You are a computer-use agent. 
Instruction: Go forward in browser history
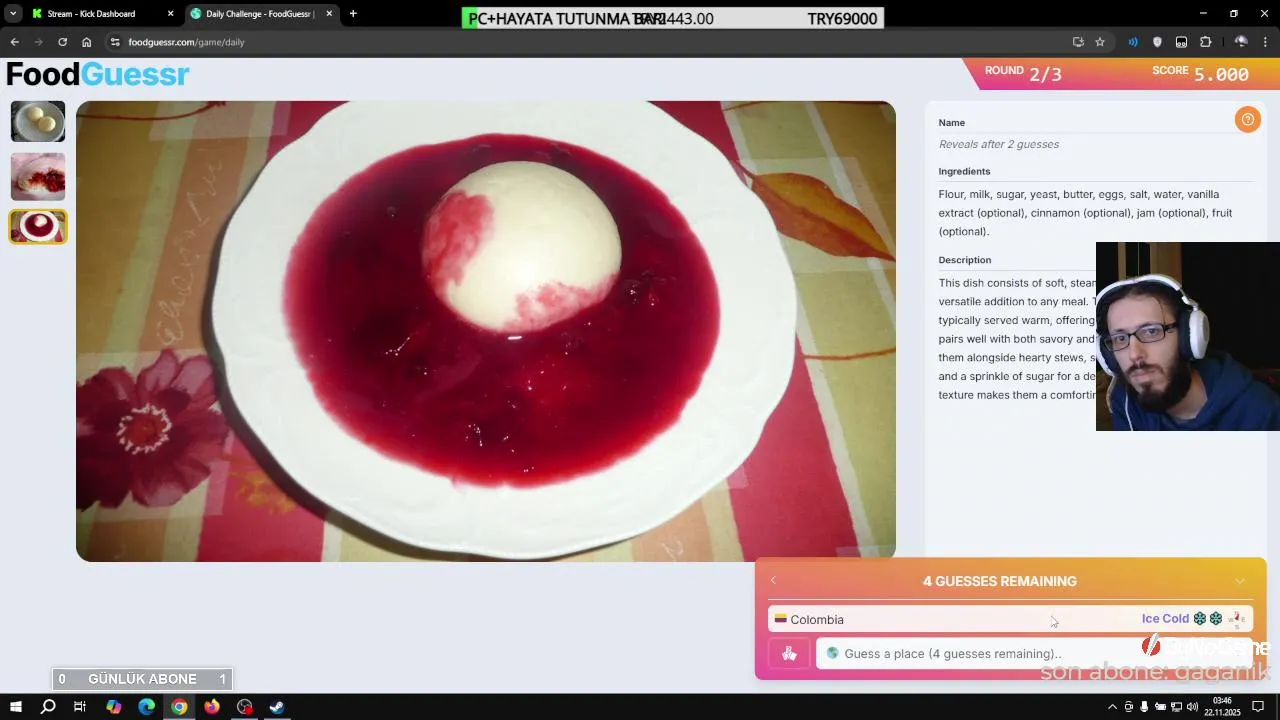point(38,42)
